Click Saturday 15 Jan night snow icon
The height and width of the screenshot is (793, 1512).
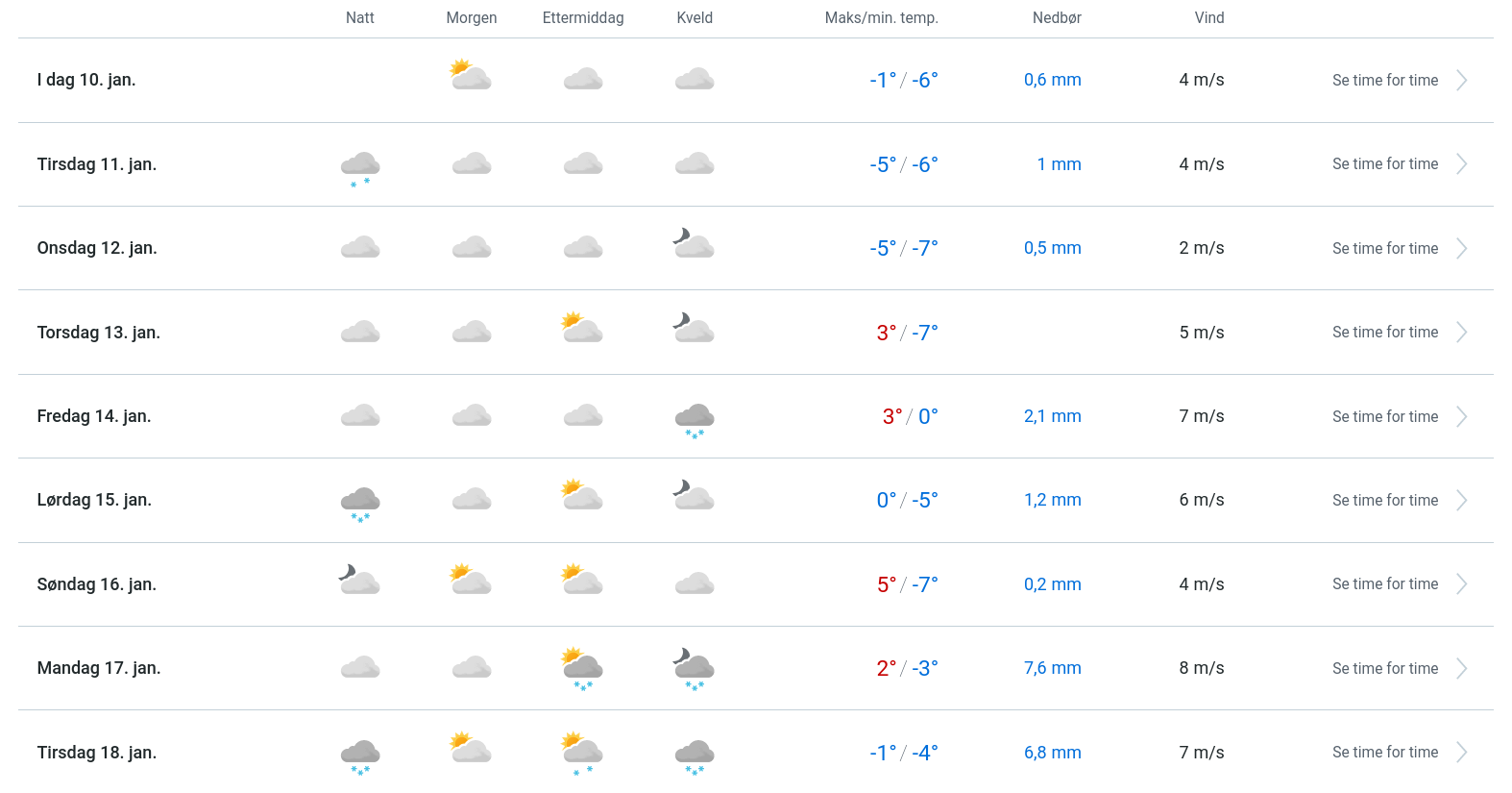pyautogui.click(x=360, y=503)
